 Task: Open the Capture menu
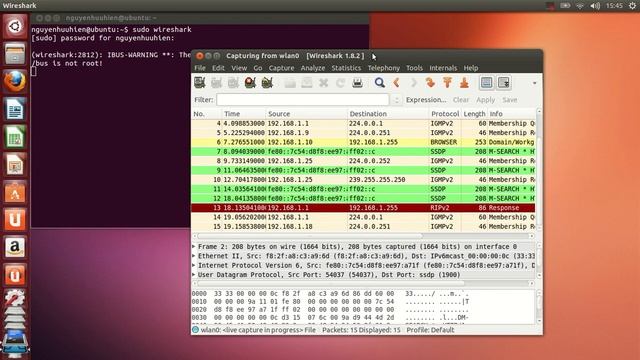281,68
